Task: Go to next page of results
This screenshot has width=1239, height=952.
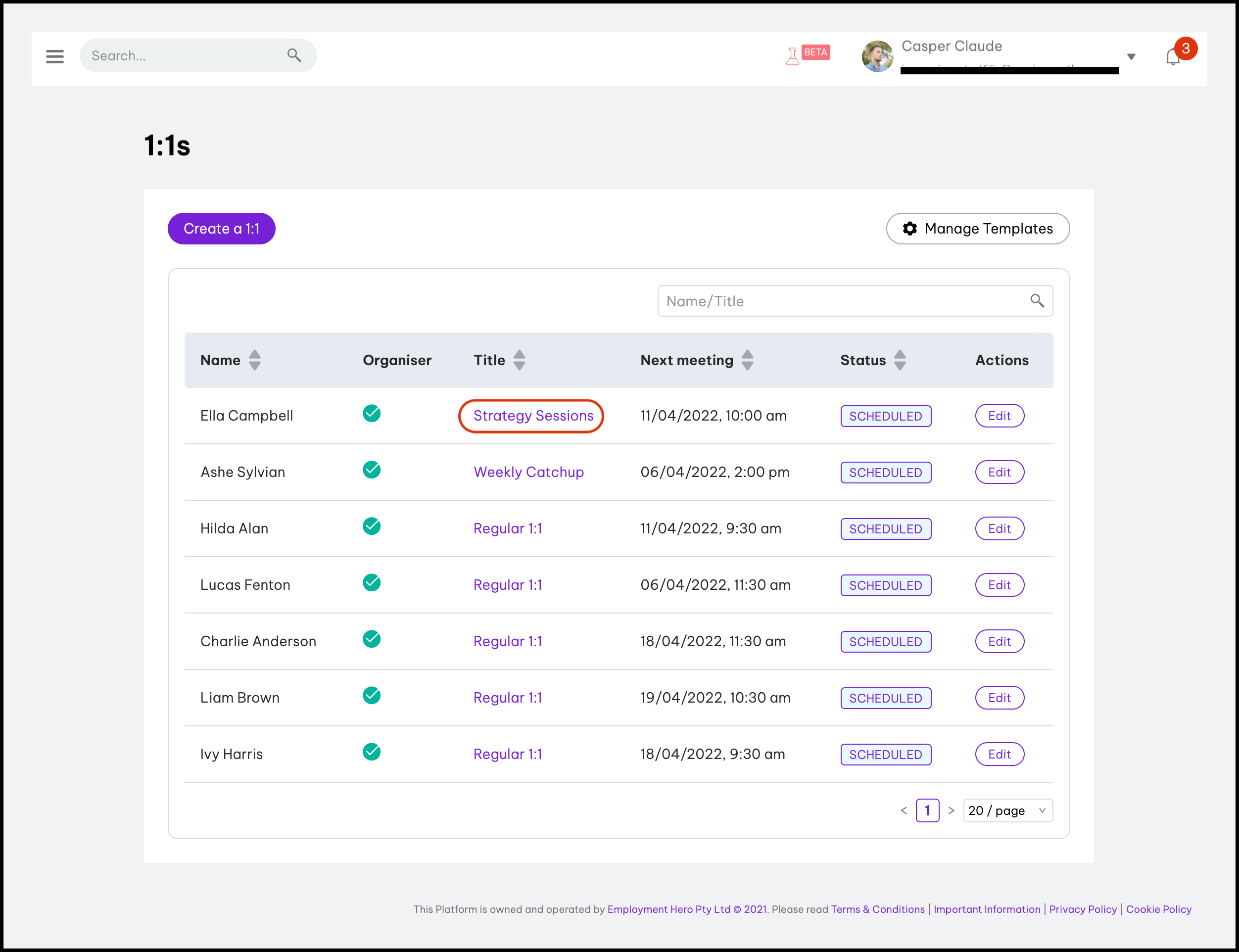Action: point(951,810)
